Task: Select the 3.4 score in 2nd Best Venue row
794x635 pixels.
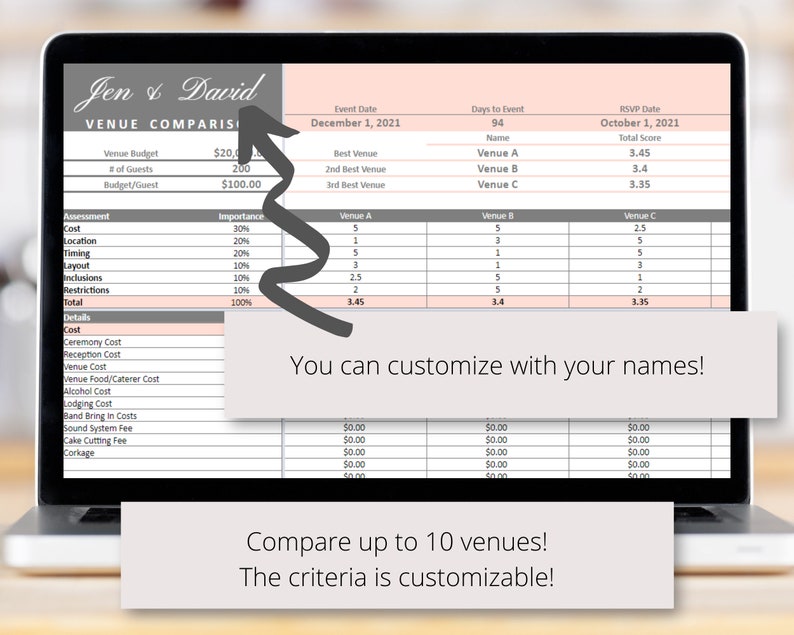Action: click(x=640, y=169)
